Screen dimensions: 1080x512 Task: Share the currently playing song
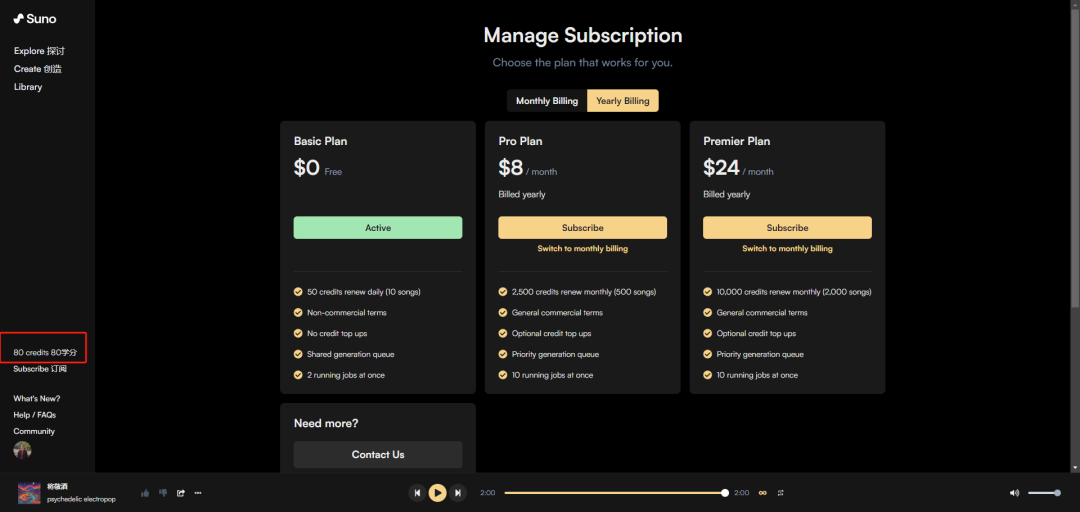pos(181,492)
